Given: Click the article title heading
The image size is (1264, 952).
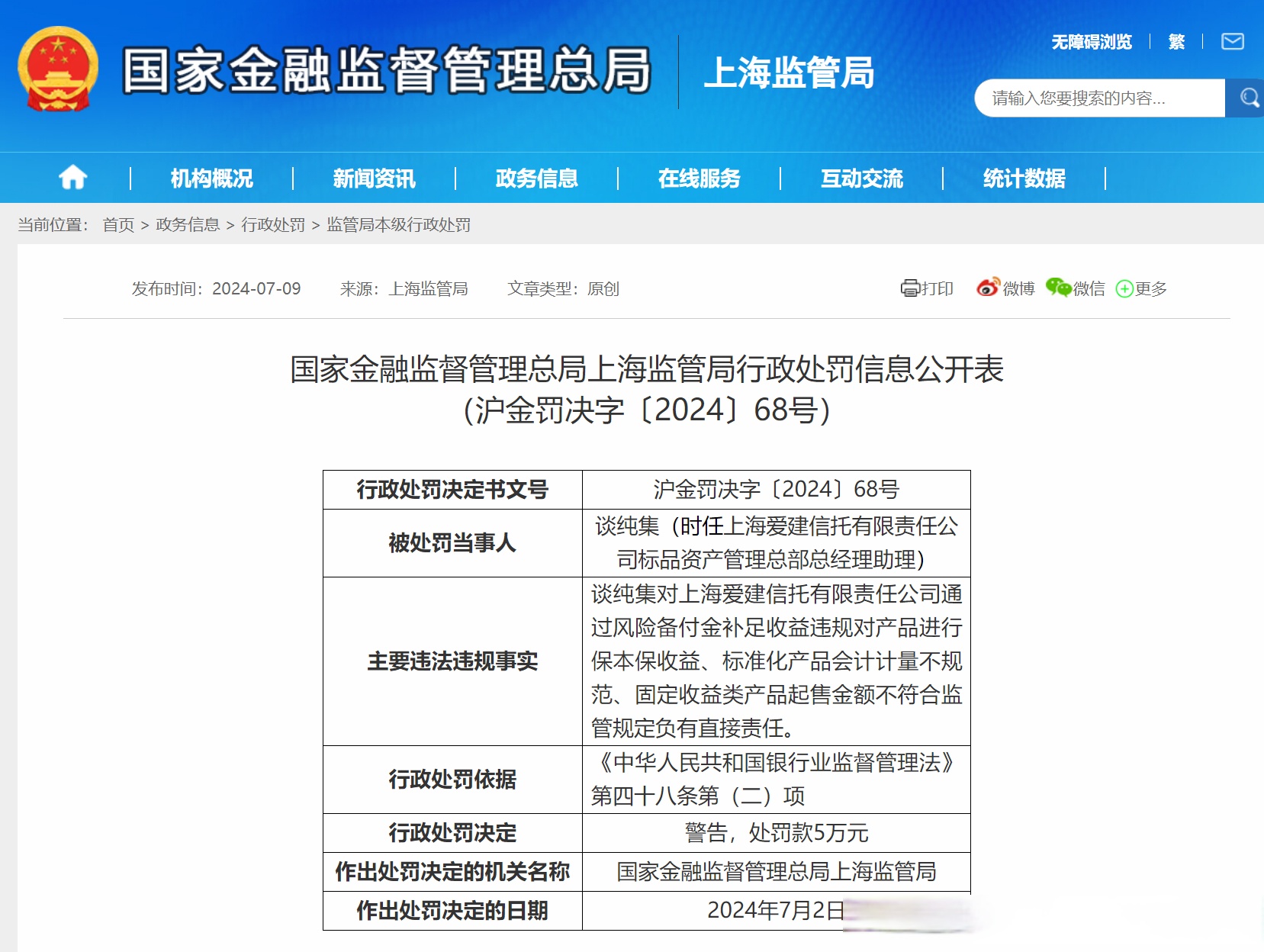Looking at the screenshot, I should [x=646, y=369].
